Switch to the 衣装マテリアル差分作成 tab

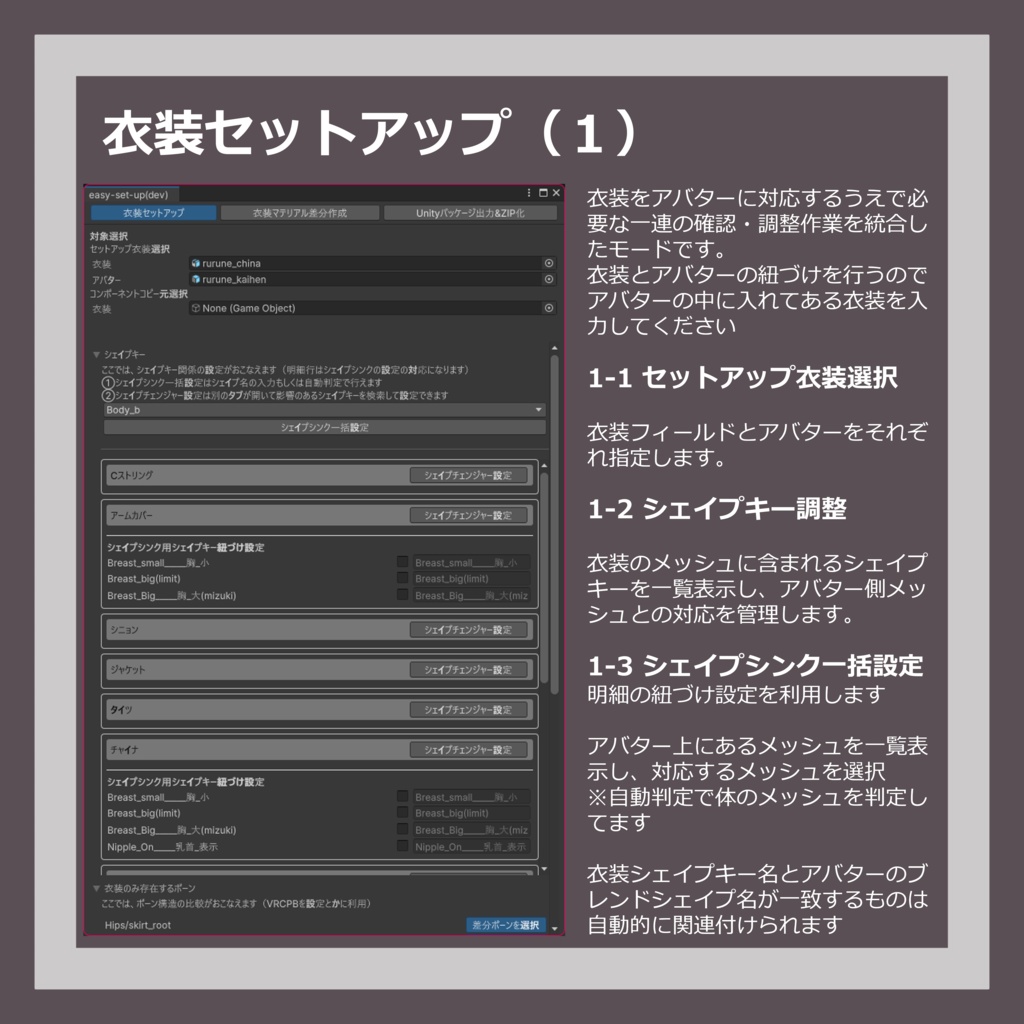point(300,213)
